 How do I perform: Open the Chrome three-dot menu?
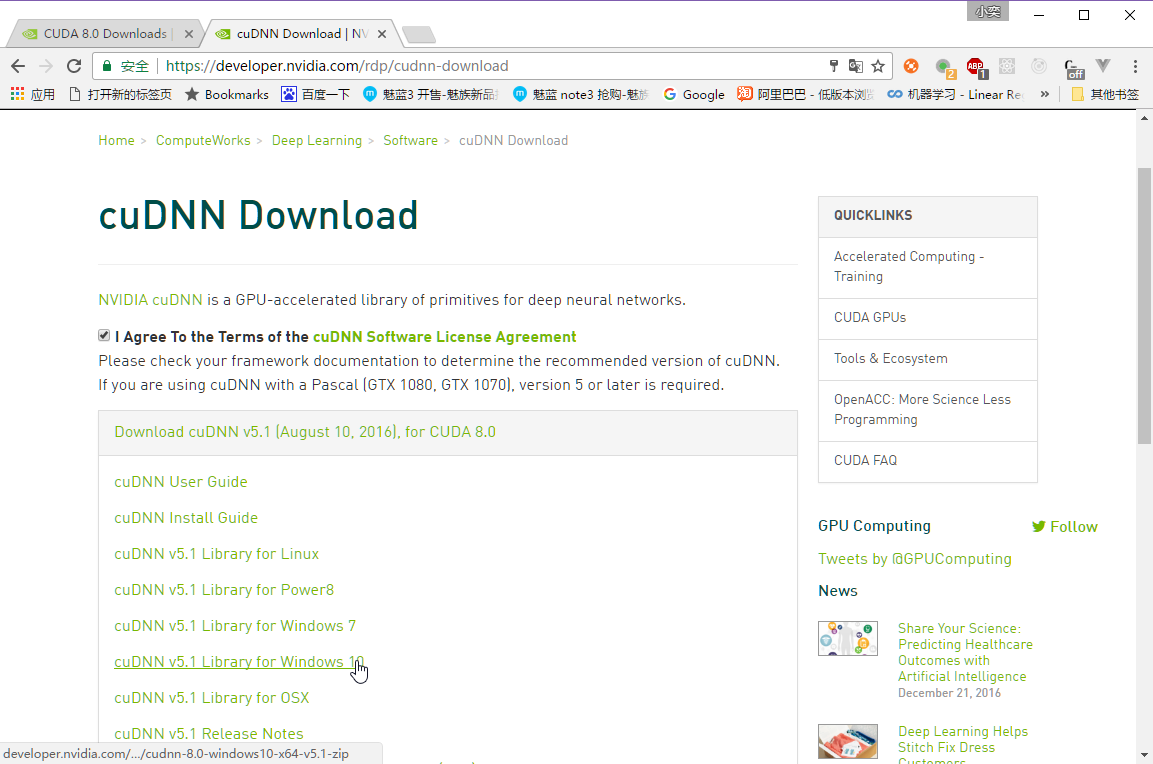(x=1135, y=66)
